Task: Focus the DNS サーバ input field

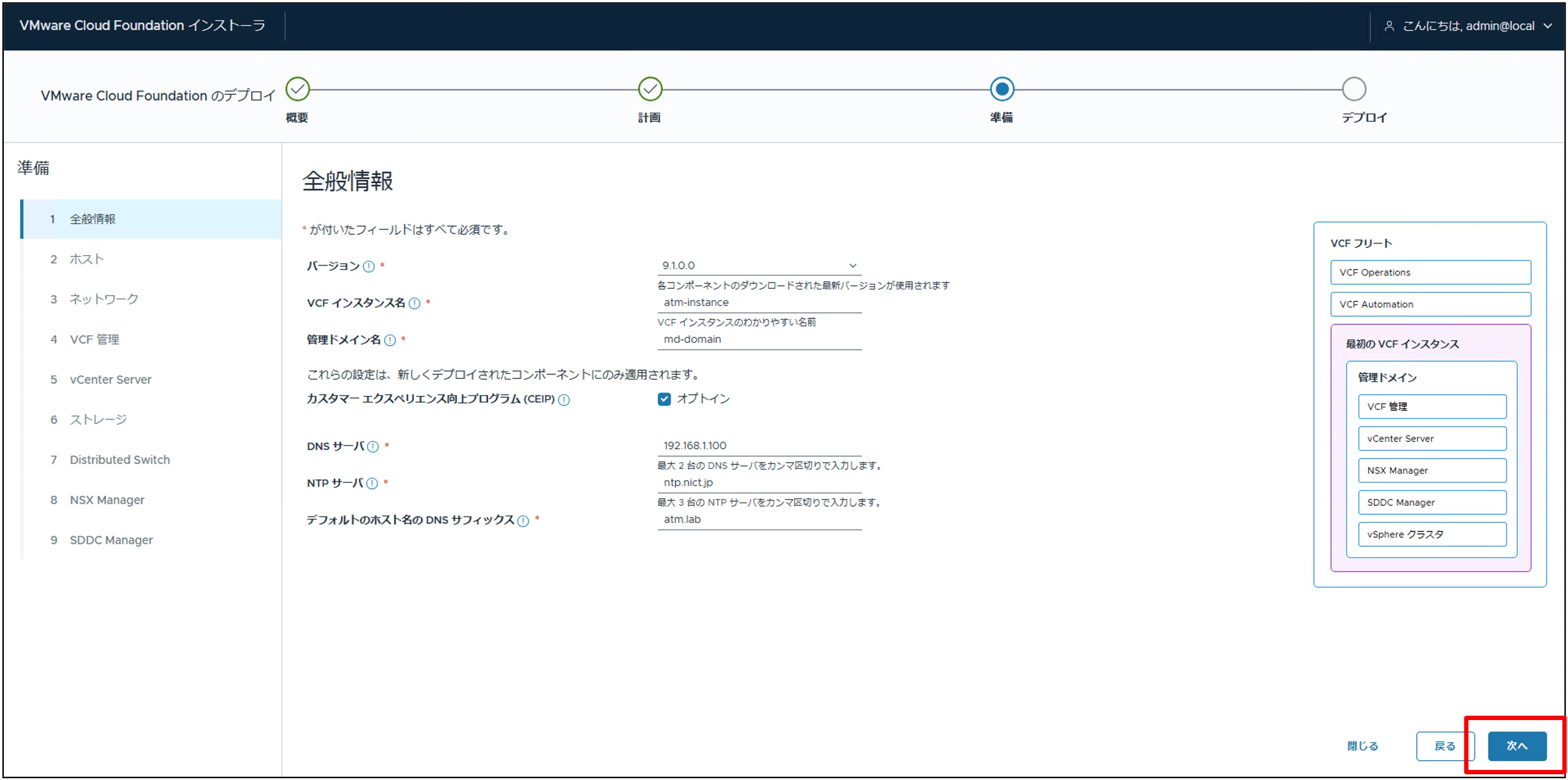Action: 759,446
